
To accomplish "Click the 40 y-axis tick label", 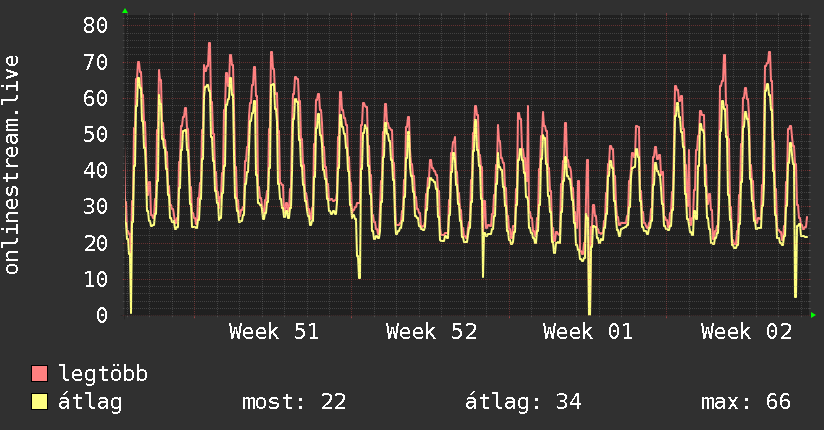I will point(96,170).
